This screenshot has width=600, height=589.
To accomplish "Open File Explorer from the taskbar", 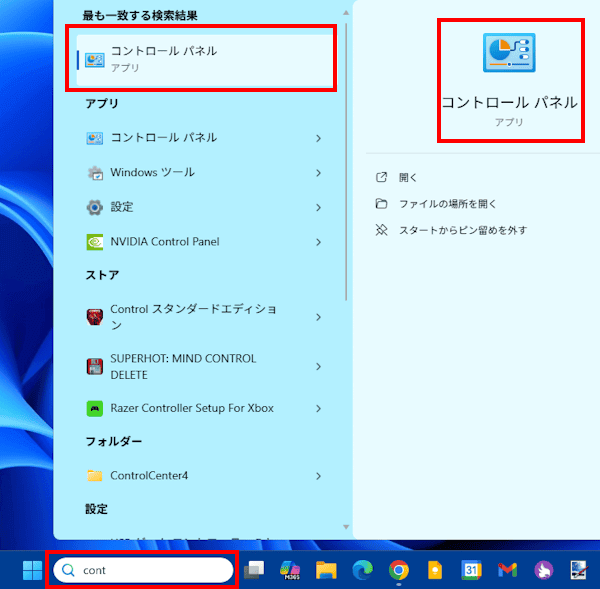I will (325, 570).
